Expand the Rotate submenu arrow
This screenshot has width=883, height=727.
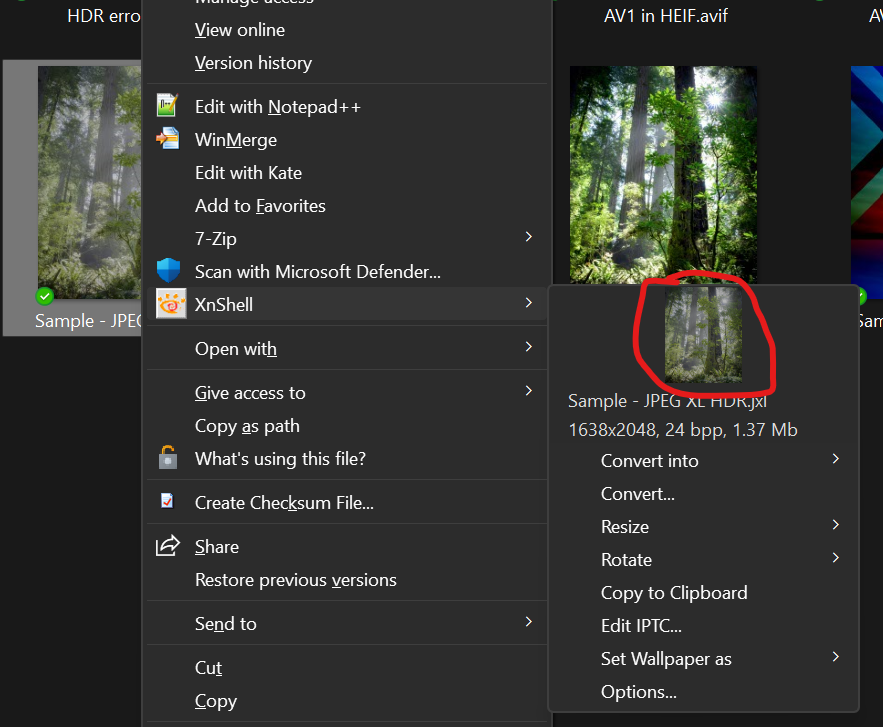pos(836,557)
